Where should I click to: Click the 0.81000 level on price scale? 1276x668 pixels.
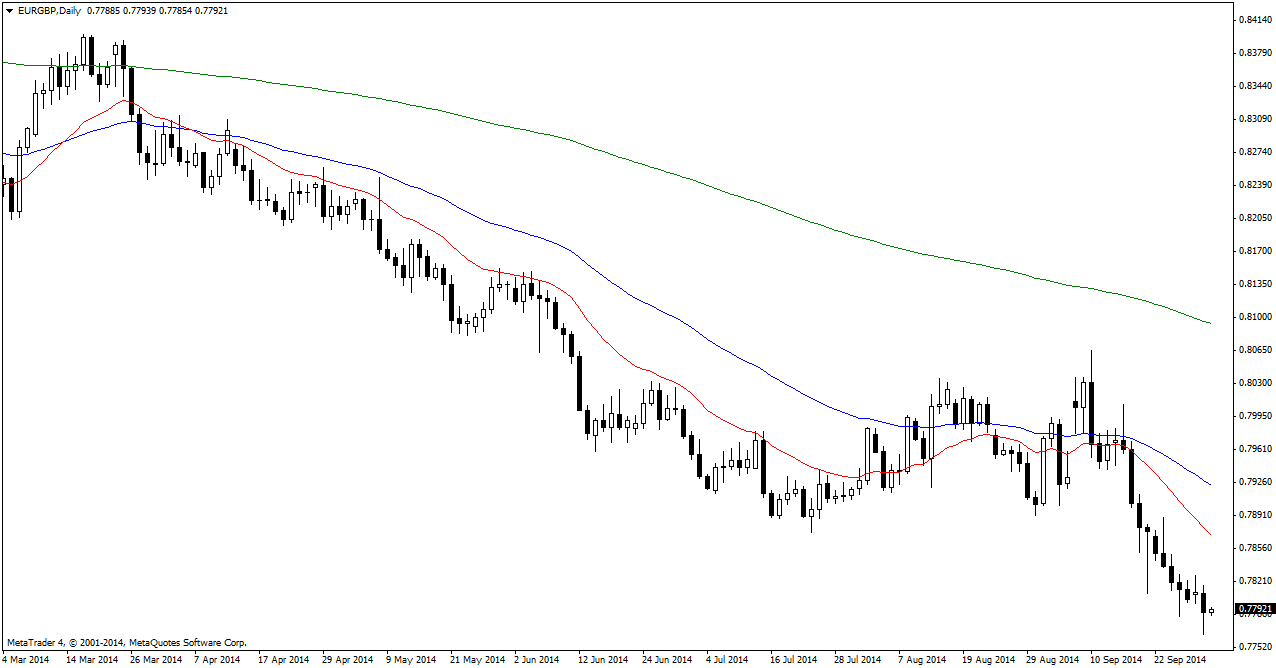pos(1254,317)
